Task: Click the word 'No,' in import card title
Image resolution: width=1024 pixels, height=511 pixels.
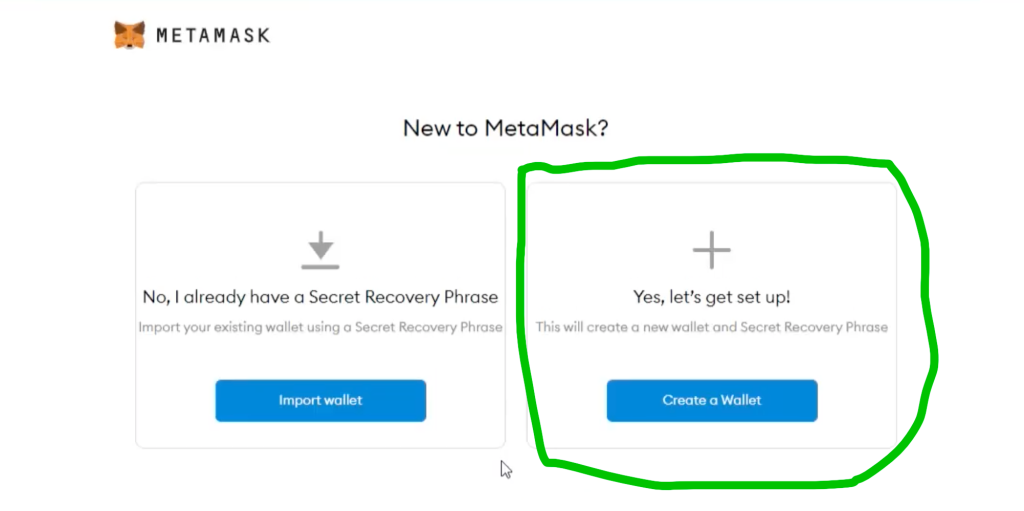Action: pos(154,298)
